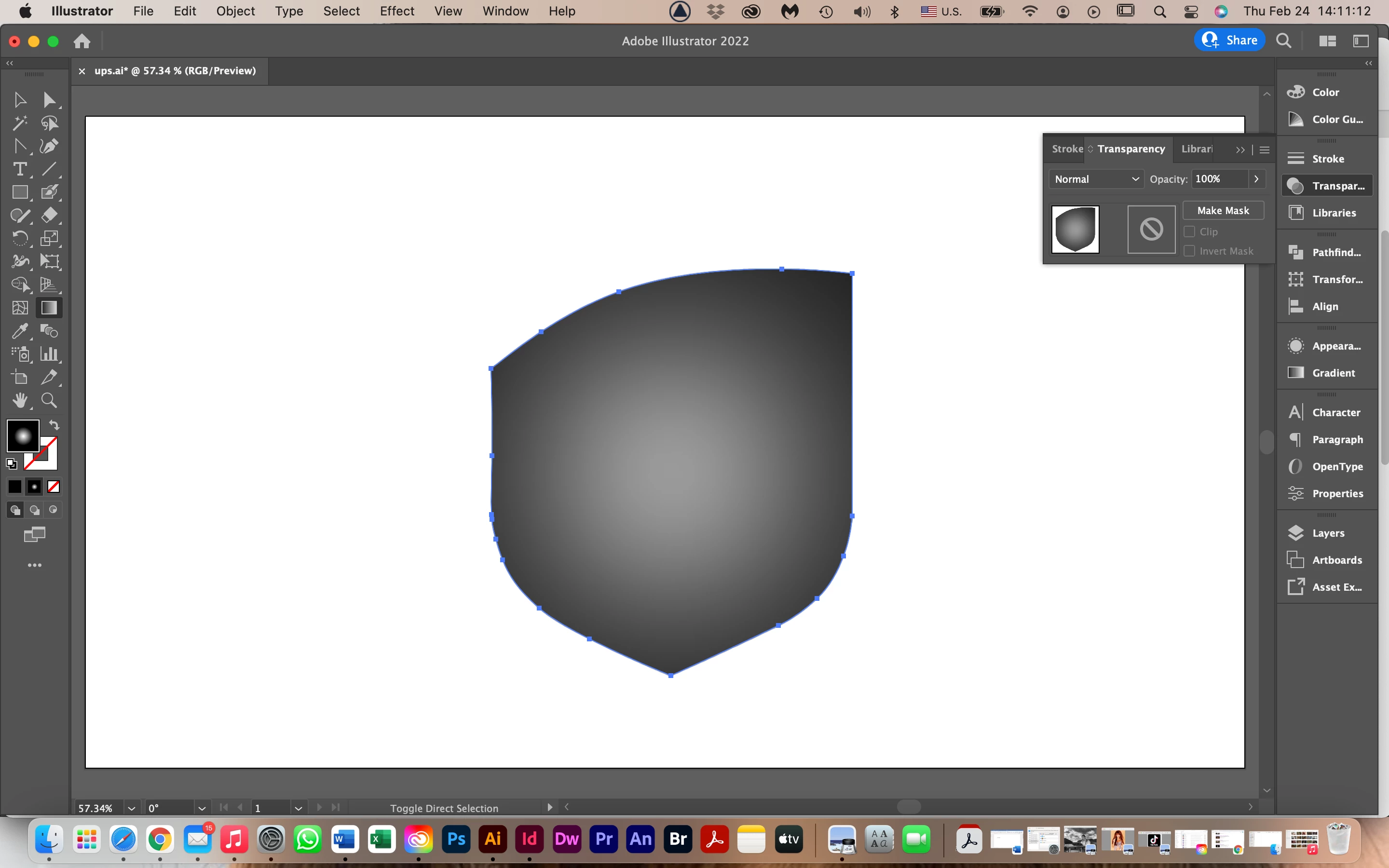Click the Share button
This screenshot has width=1389, height=868.
(x=1229, y=40)
